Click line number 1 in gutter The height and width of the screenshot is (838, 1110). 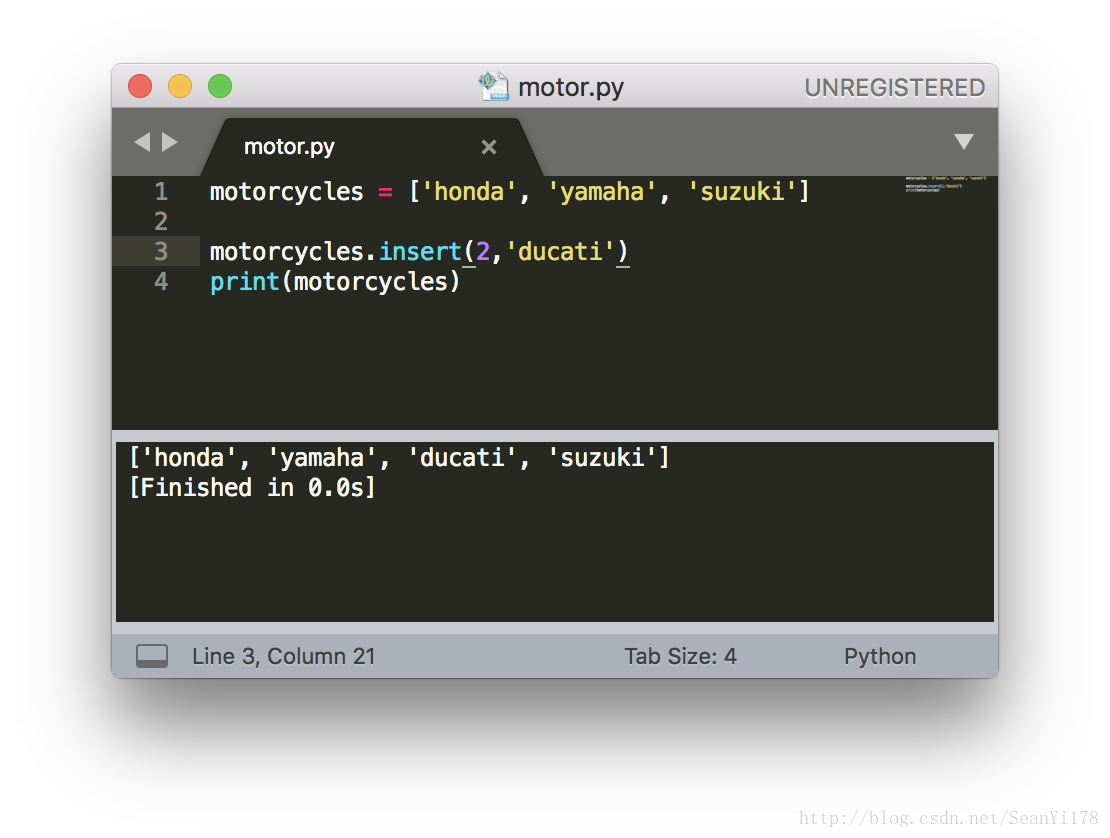[161, 191]
